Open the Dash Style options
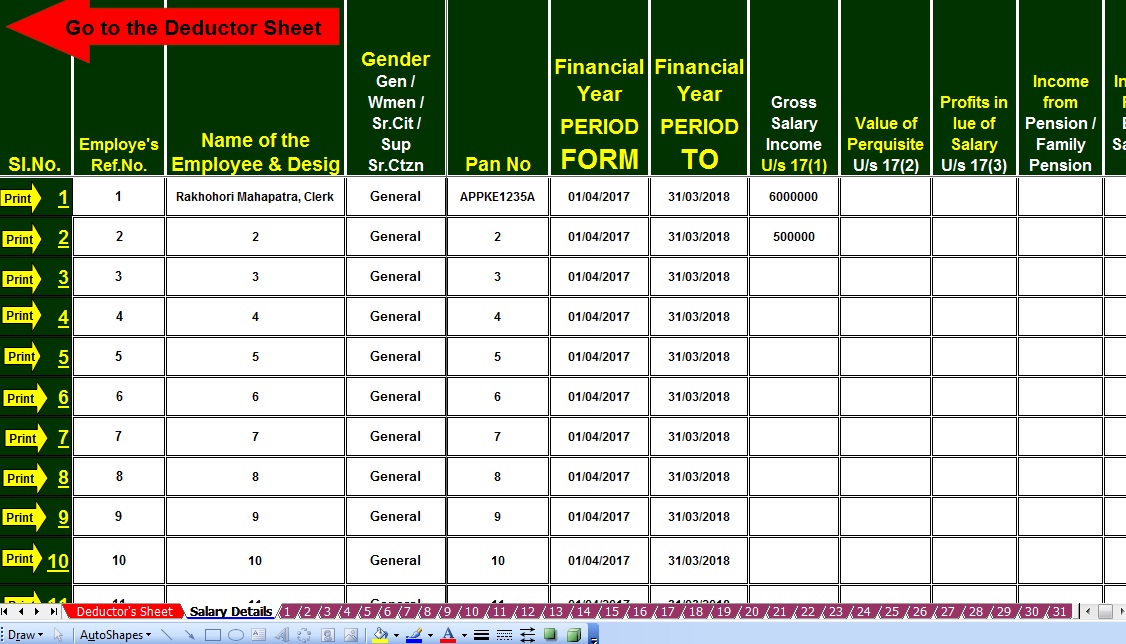This screenshot has width=1126, height=644. pyautogui.click(x=505, y=635)
